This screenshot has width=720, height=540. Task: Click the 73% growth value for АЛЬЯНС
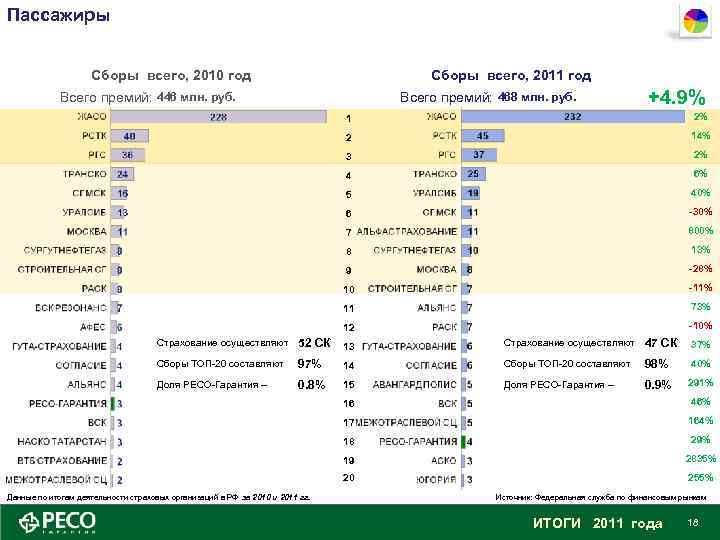click(x=700, y=307)
